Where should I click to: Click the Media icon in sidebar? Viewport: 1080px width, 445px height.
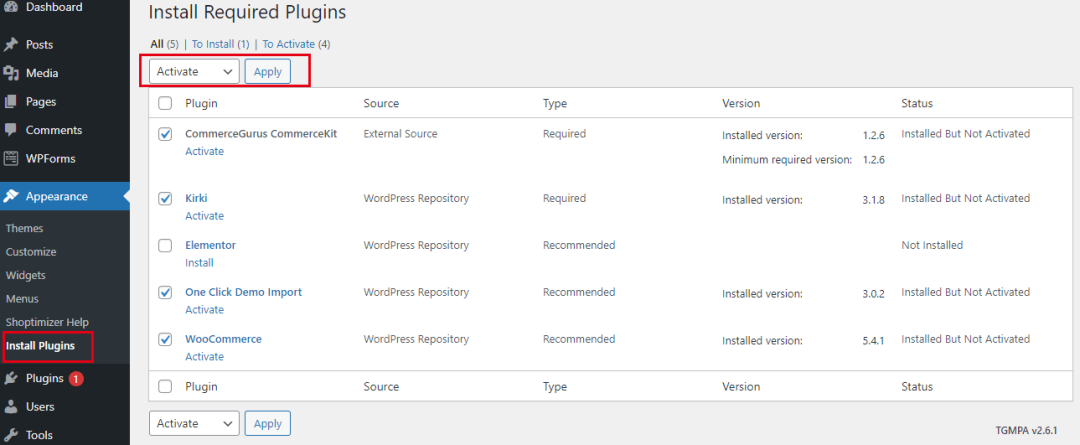[x=12, y=73]
